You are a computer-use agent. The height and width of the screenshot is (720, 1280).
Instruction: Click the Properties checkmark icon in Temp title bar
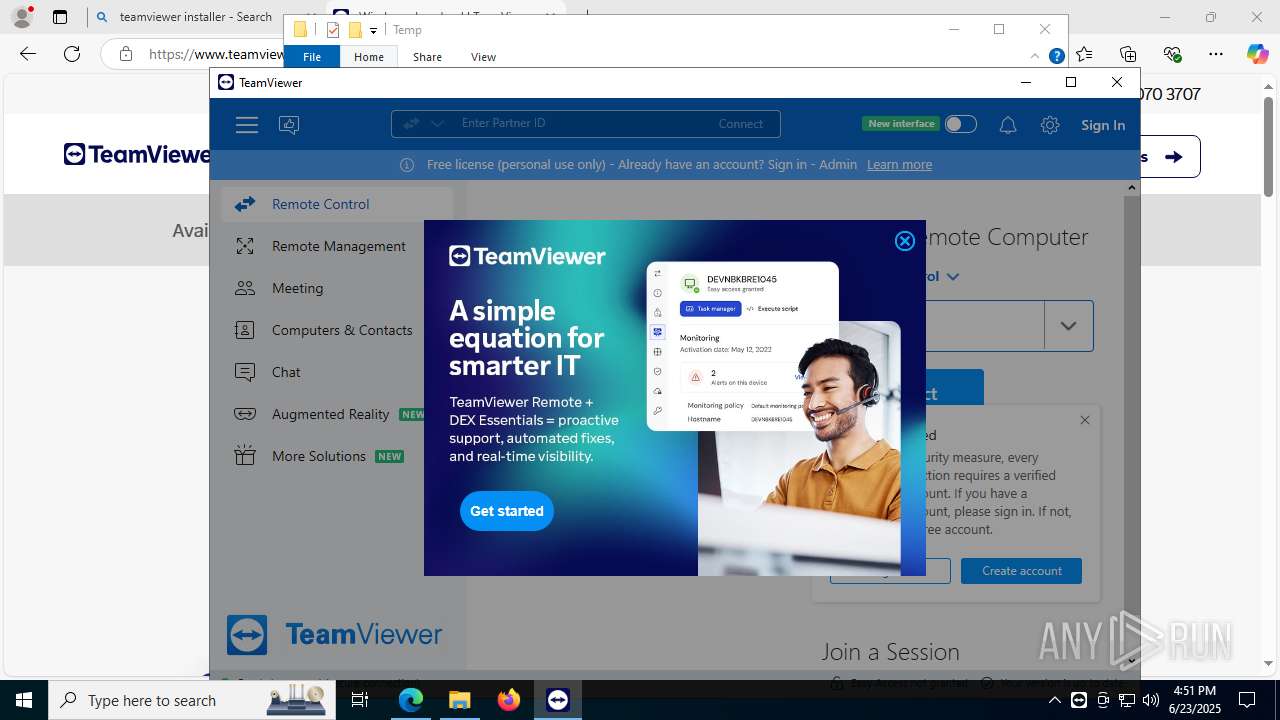click(x=334, y=30)
